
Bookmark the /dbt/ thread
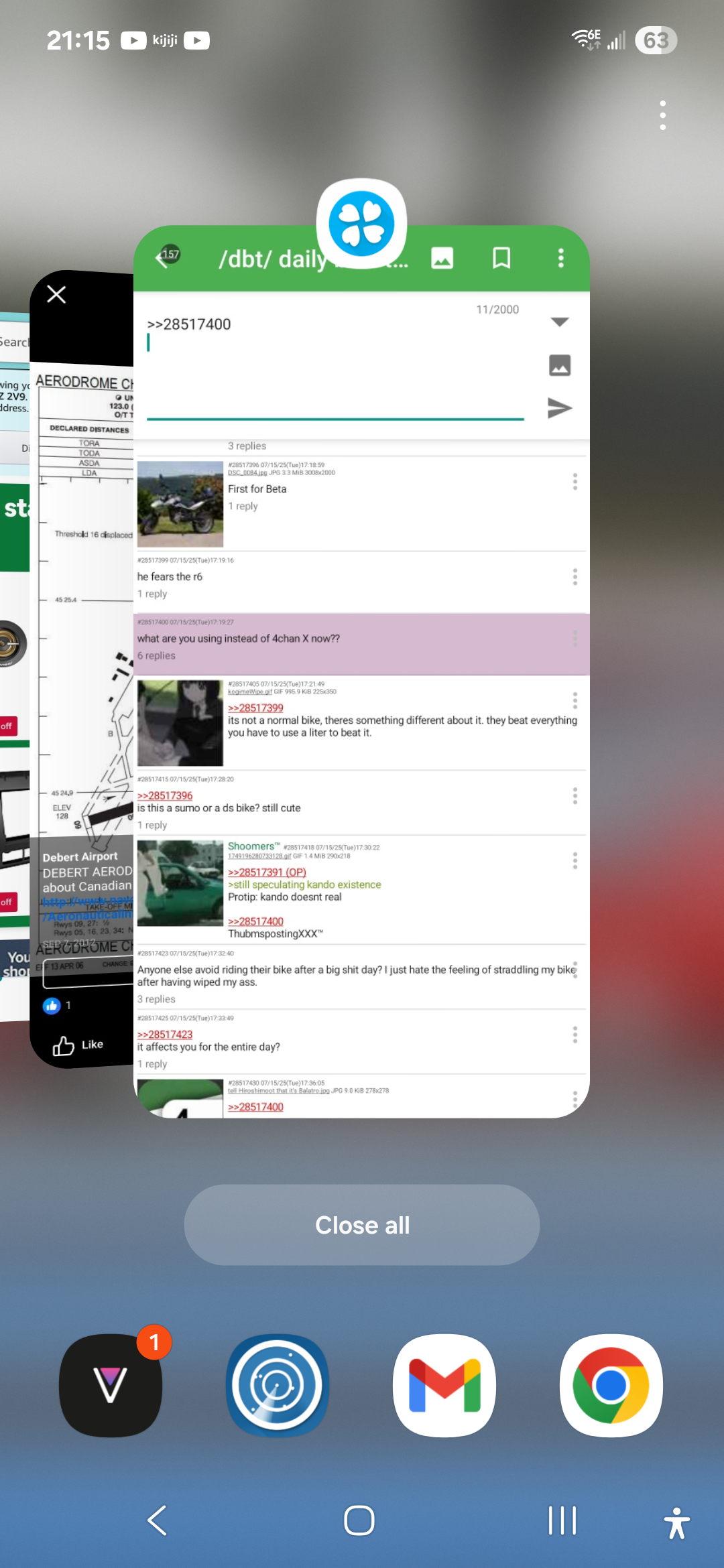[x=501, y=258]
